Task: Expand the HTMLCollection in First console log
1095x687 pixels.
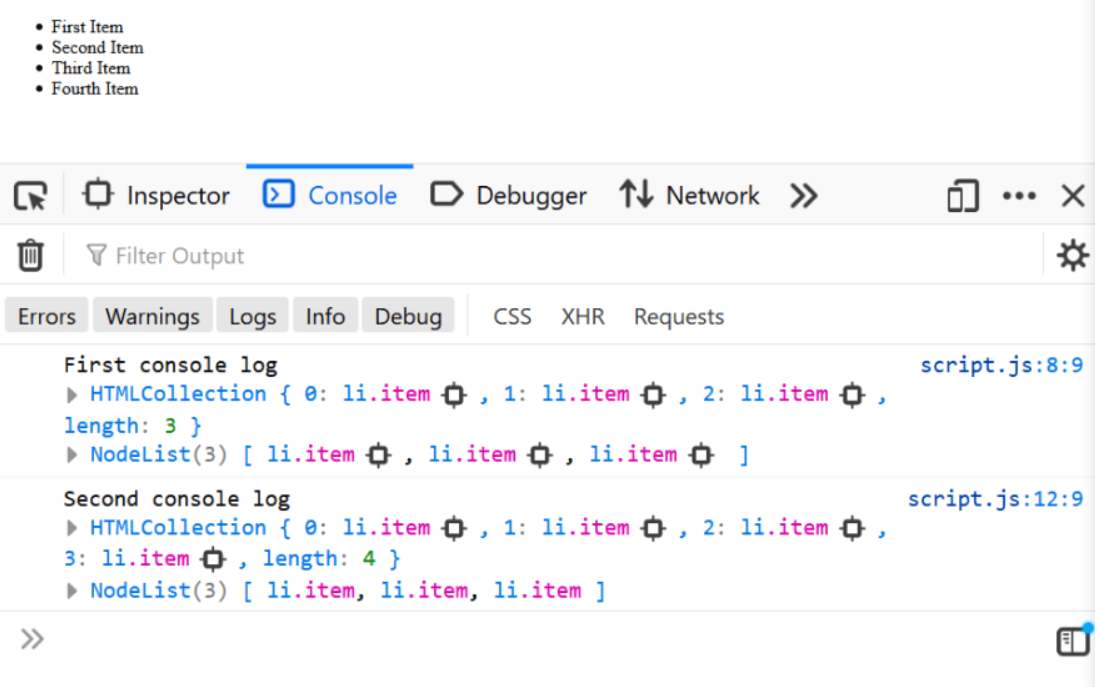Action: click(x=71, y=394)
